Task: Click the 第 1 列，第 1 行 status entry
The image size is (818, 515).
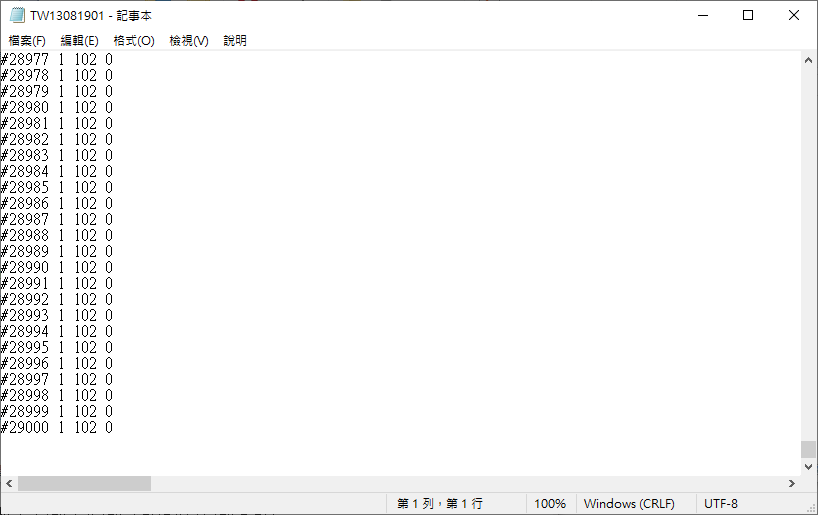Action: tap(439, 504)
